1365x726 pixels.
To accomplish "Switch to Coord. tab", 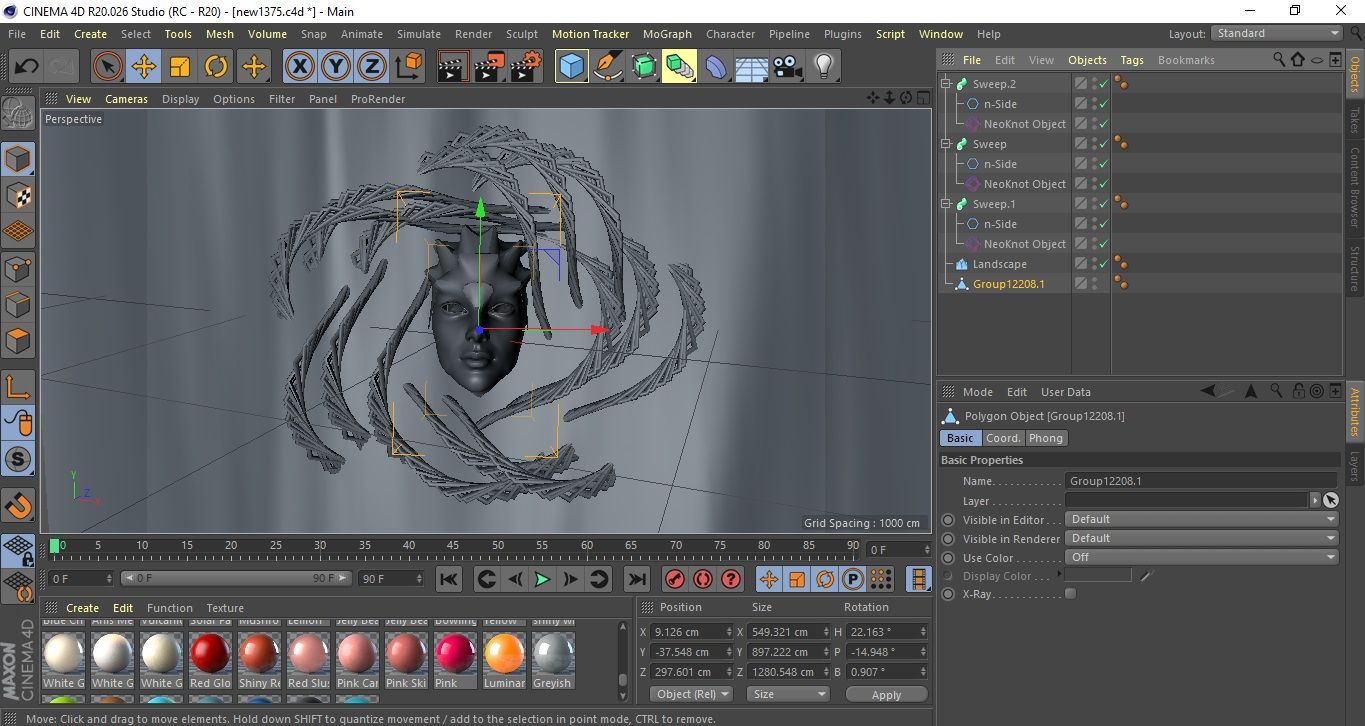I will [1003, 438].
